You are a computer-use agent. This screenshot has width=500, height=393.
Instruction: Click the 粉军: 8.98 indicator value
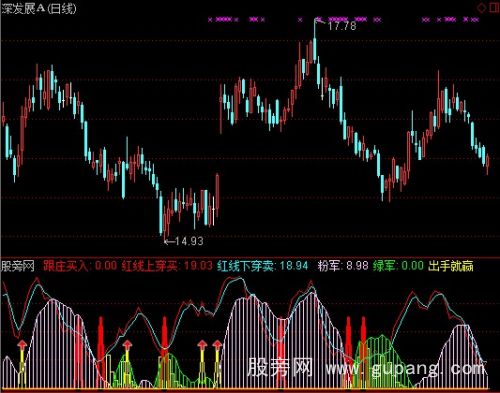point(343,266)
